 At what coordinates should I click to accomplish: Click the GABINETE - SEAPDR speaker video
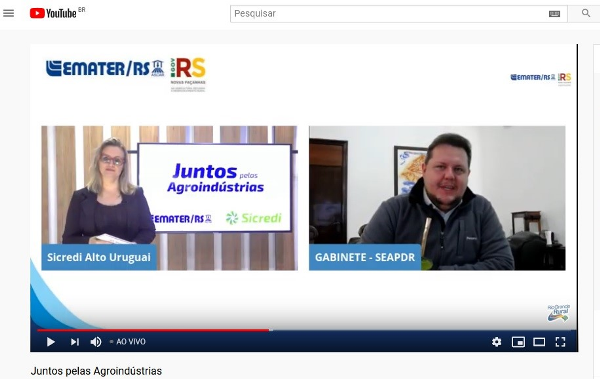(x=437, y=198)
